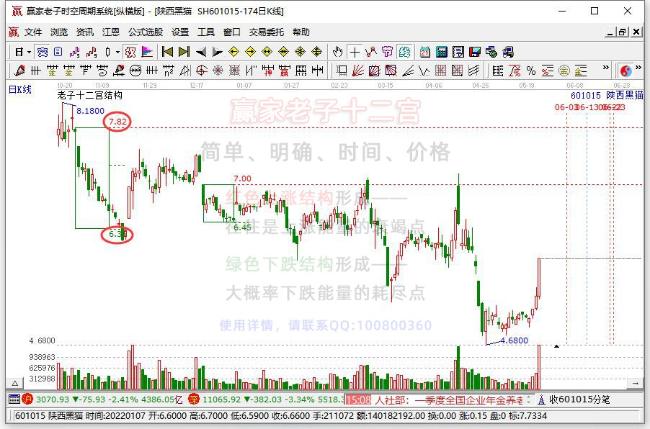
Task: Toggle the teal character icon beside the calendar
Action: (404, 52)
